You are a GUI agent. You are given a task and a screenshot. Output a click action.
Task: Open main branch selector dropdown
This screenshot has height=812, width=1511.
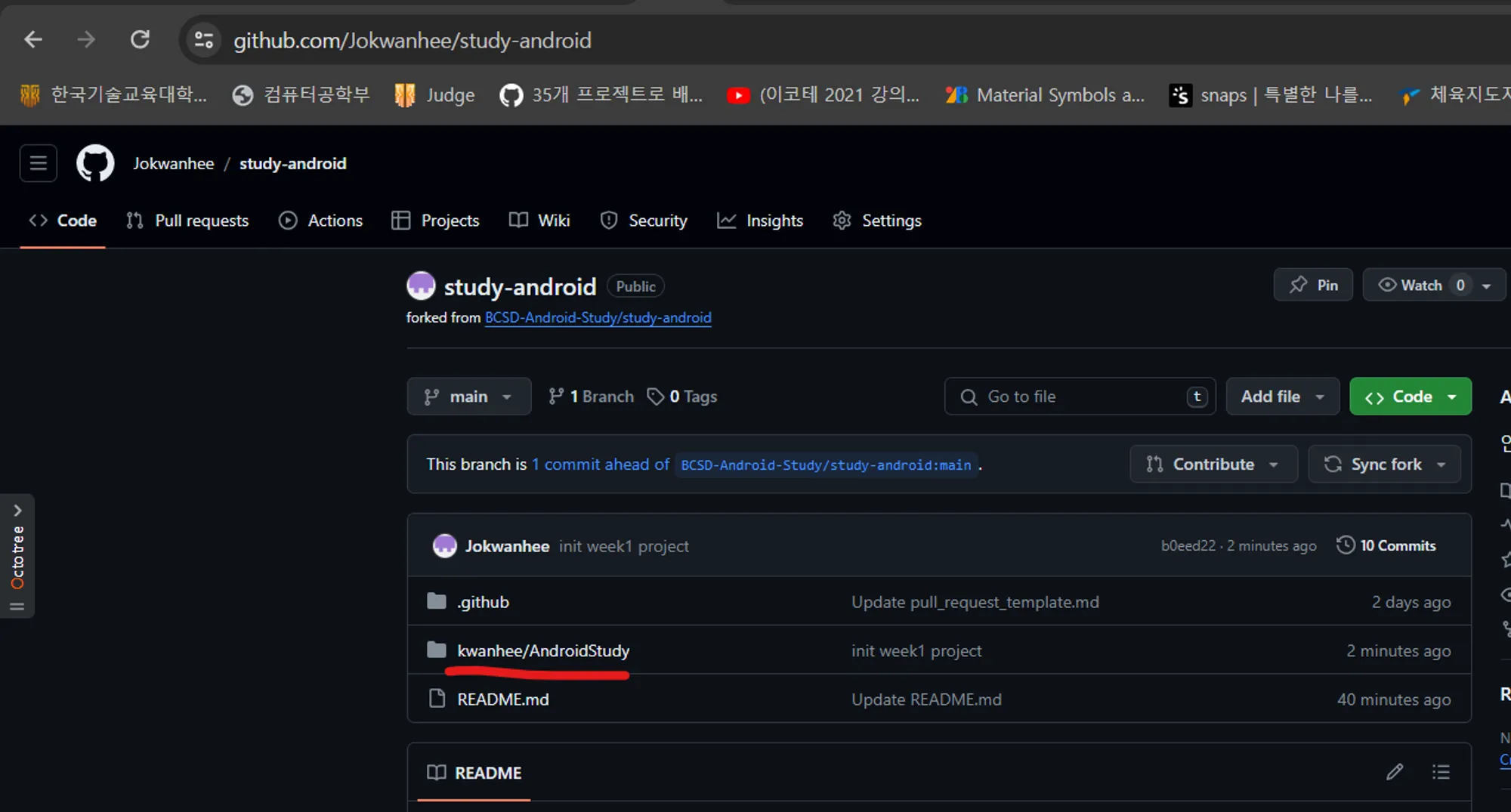pos(469,397)
